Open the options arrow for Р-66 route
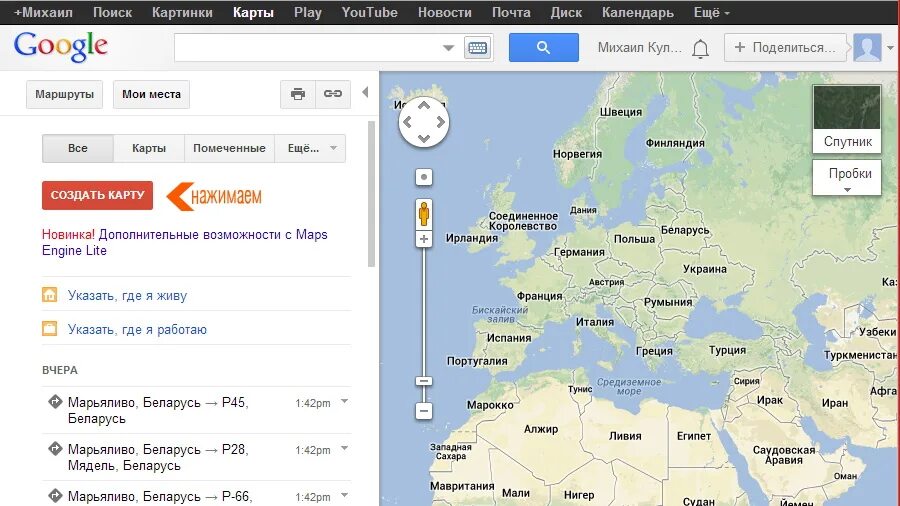The height and width of the screenshot is (506, 900). (344, 495)
